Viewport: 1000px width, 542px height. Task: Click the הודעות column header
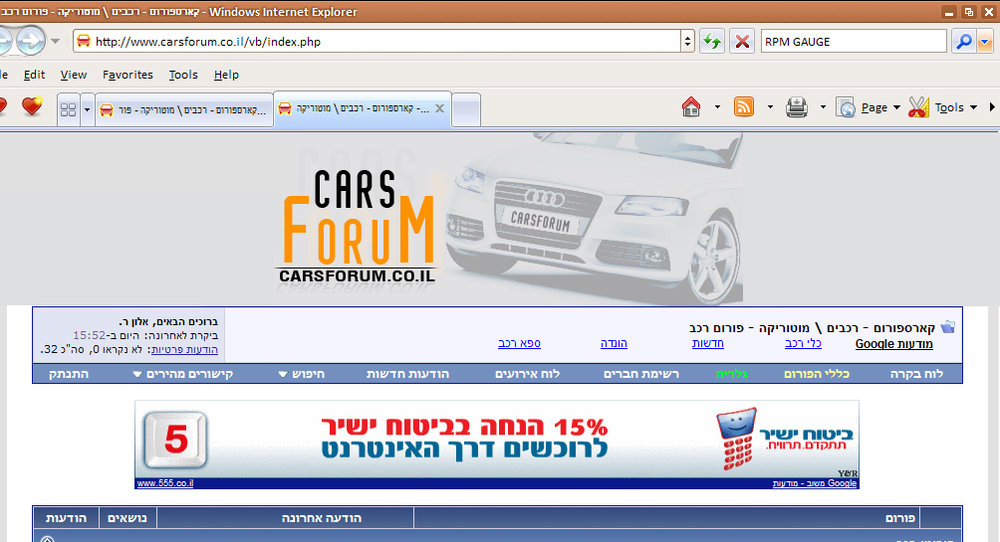click(66, 518)
